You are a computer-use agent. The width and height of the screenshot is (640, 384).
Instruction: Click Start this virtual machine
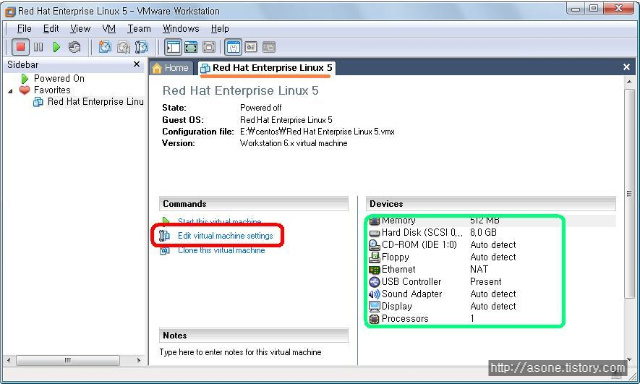(x=219, y=222)
